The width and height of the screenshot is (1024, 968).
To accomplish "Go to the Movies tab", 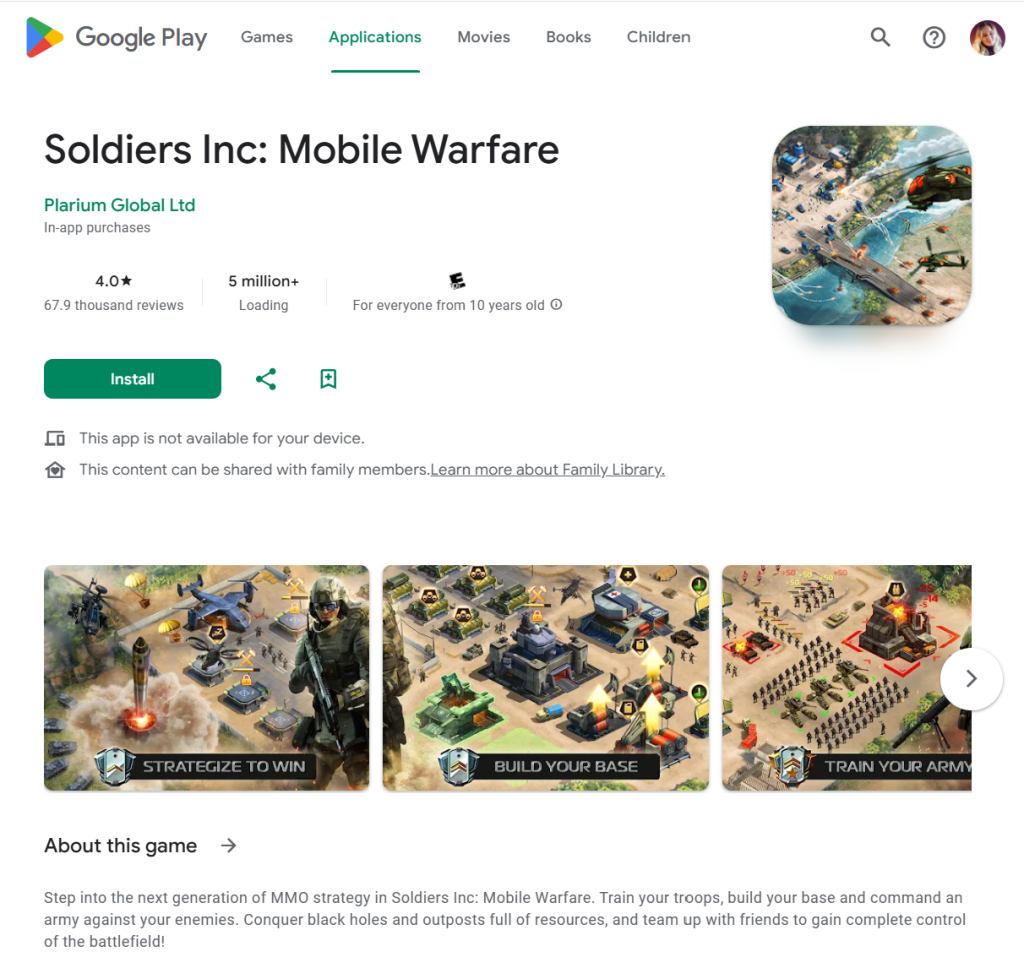I will (x=483, y=37).
